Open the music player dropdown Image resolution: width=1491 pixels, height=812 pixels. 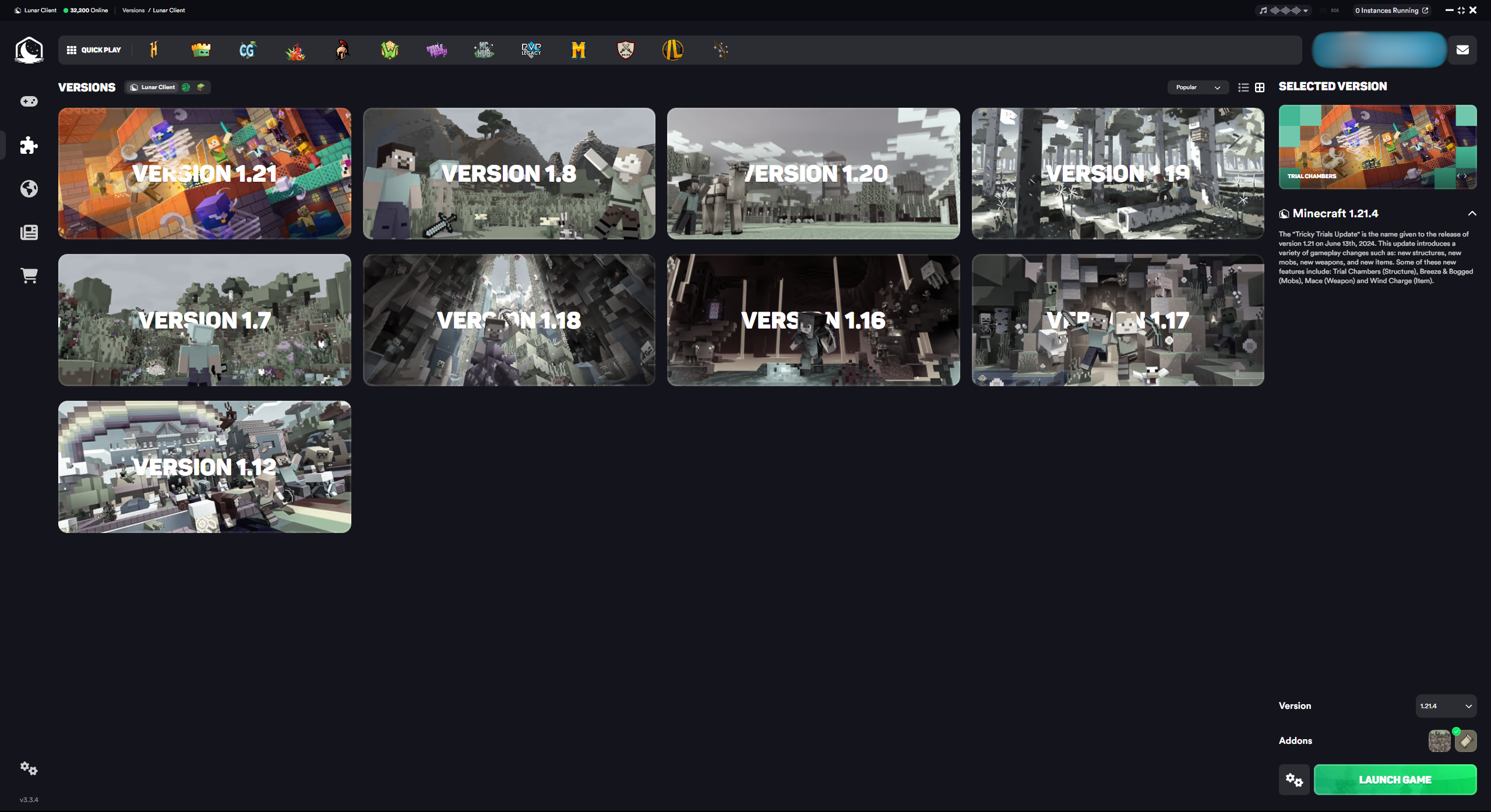[x=1284, y=10]
